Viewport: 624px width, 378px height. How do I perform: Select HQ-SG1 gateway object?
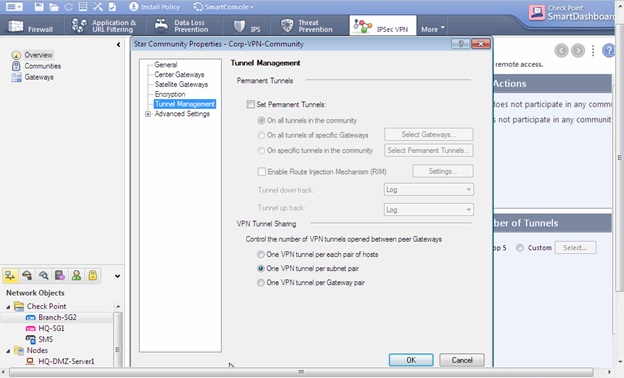coord(45,328)
